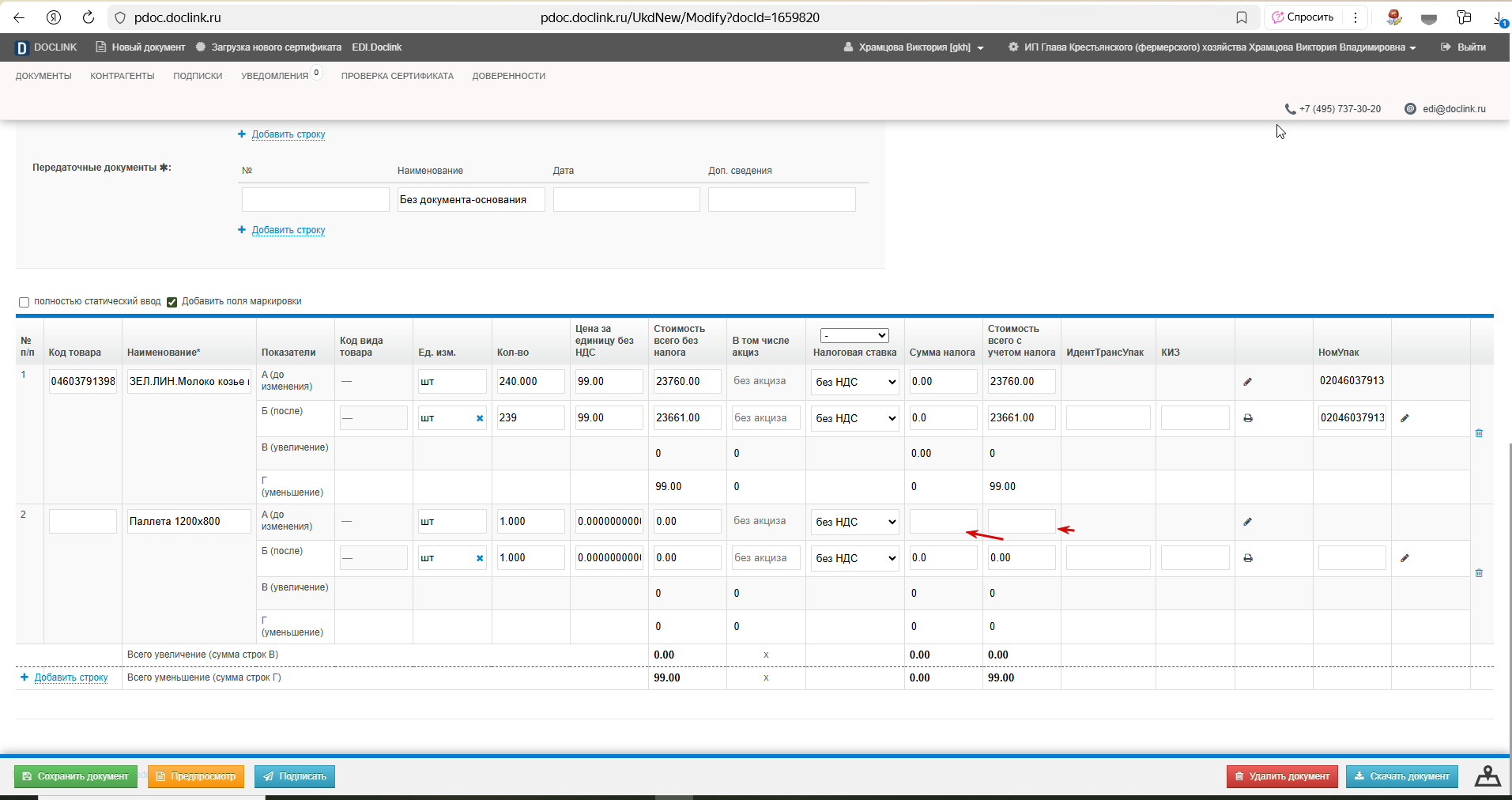
Task: Clear the unit field in Паллета row Б
Action: [x=480, y=558]
